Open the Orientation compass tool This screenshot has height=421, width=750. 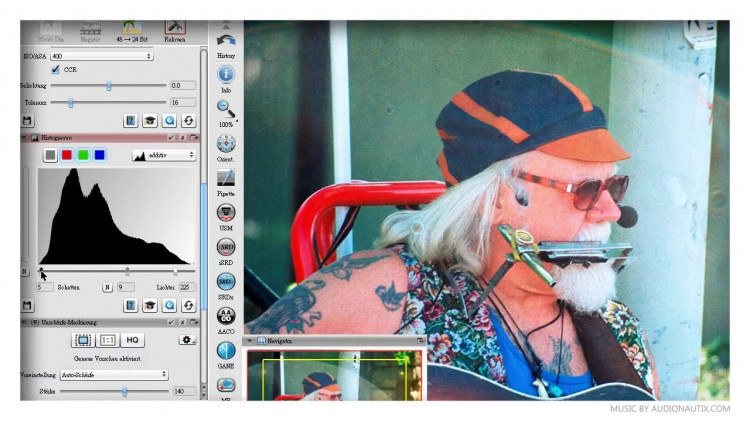pos(226,144)
